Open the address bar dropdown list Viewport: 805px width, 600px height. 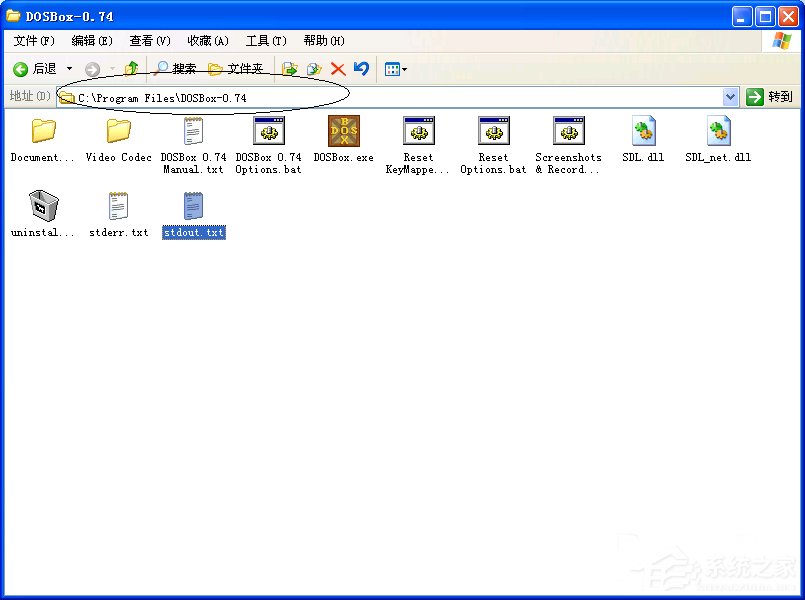(x=729, y=96)
